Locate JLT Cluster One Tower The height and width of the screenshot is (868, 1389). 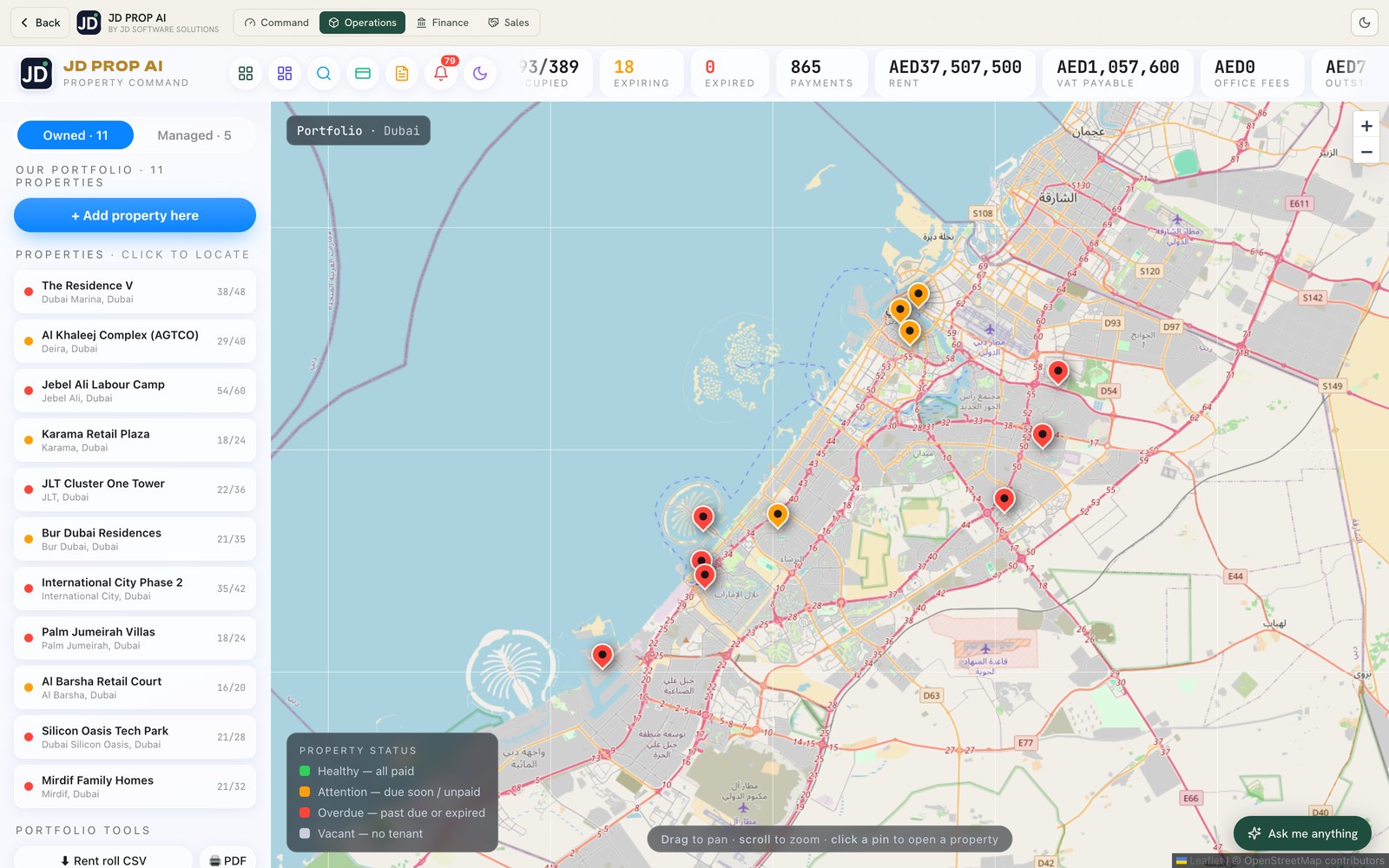click(135, 490)
